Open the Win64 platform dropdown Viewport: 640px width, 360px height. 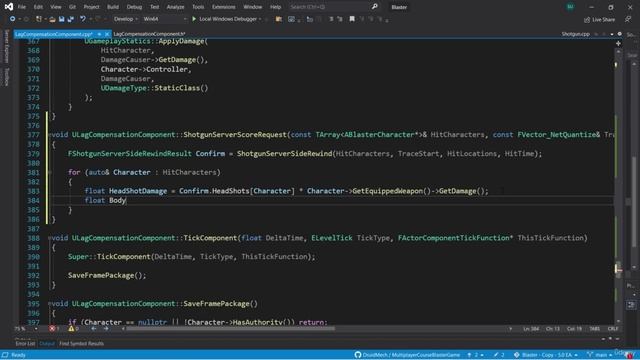pos(164,19)
